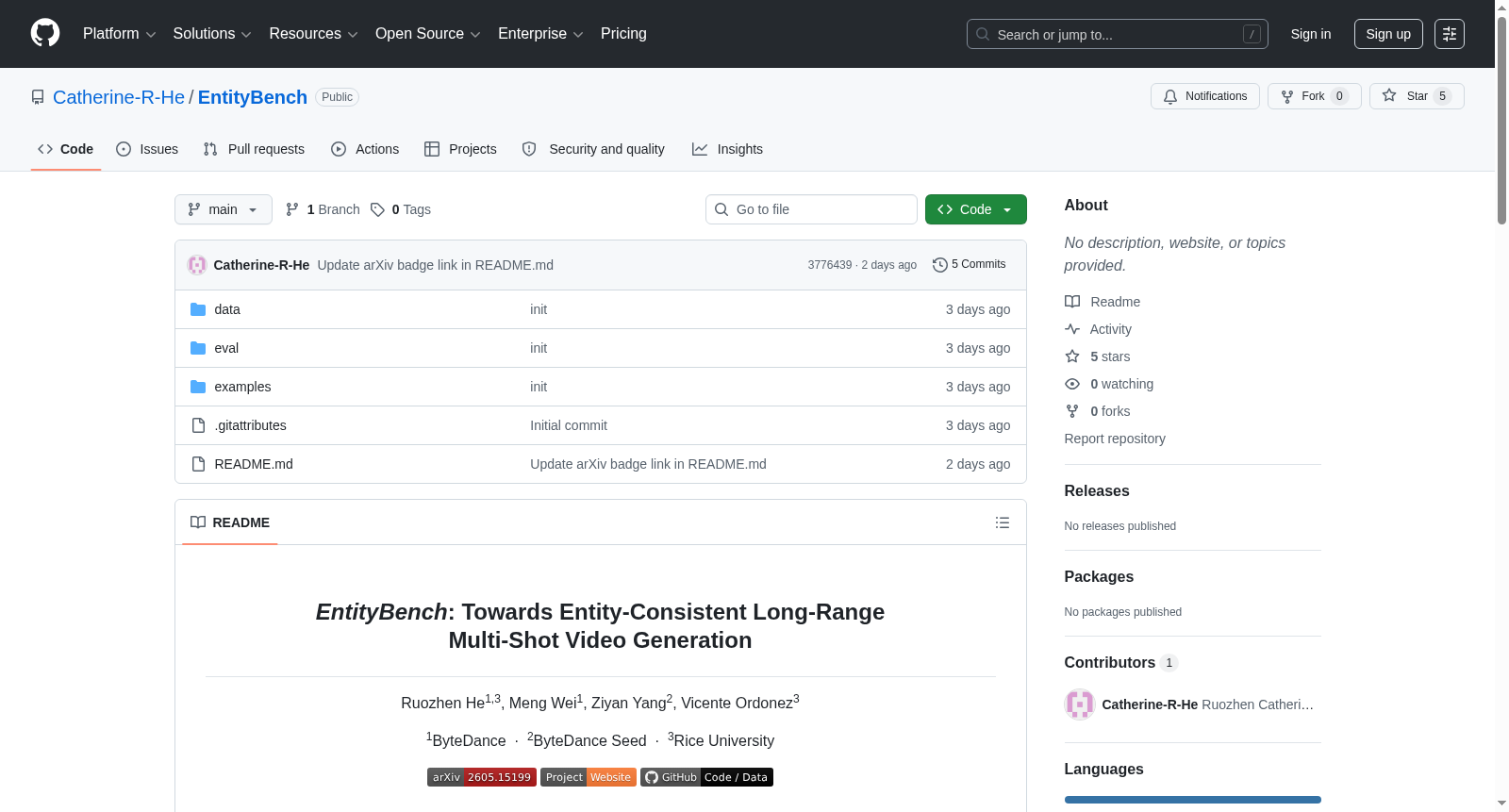The width and height of the screenshot is (1509, 812).
Task: Click Report repository link
Action: click(x=1115, y=439)
